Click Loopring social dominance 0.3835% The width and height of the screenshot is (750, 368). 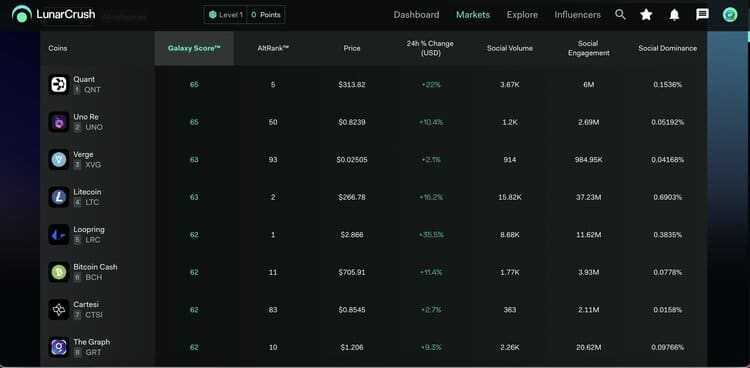[668, 235]
